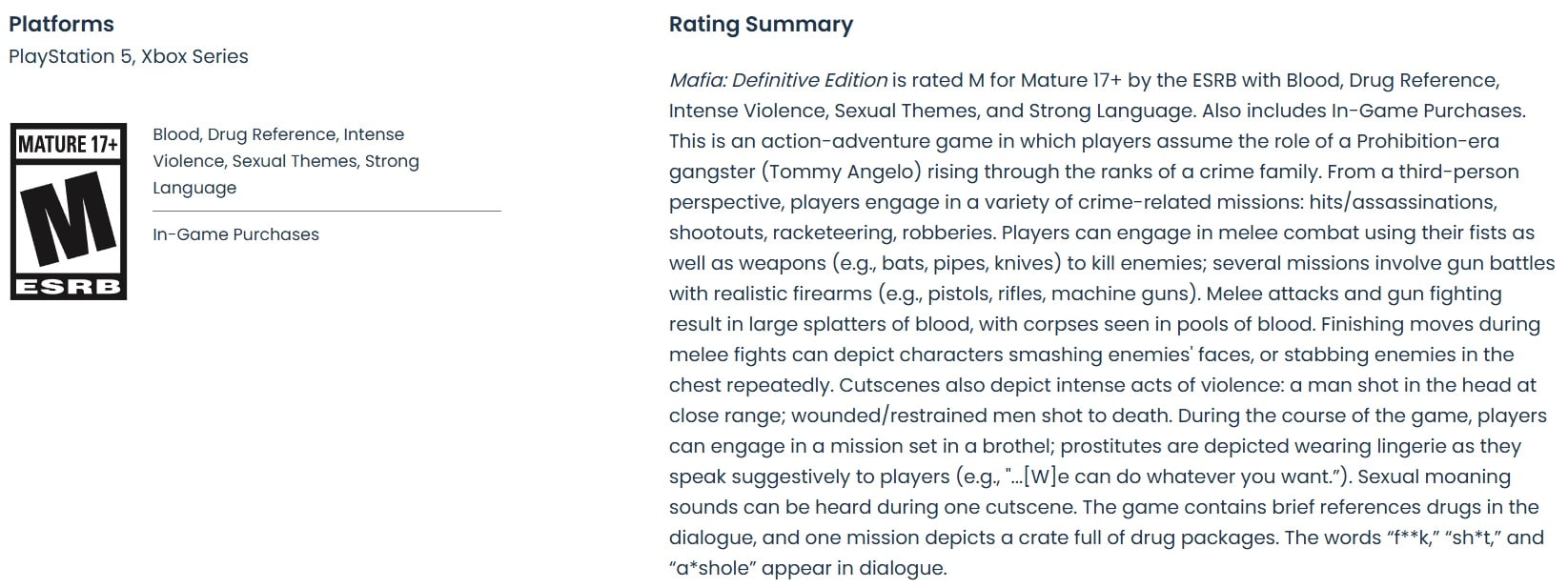Image resolution: width=1568 pixels, height=588 pixels.
Task: Click the italic Mafia: Definitive Edition title
Action: click(778, 80)
